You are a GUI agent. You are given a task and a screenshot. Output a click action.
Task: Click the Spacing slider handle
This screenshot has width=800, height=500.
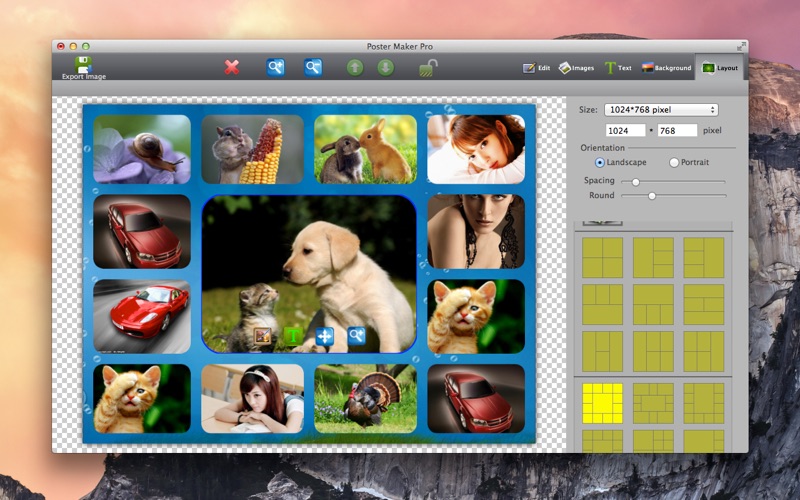tap(635, 181)
